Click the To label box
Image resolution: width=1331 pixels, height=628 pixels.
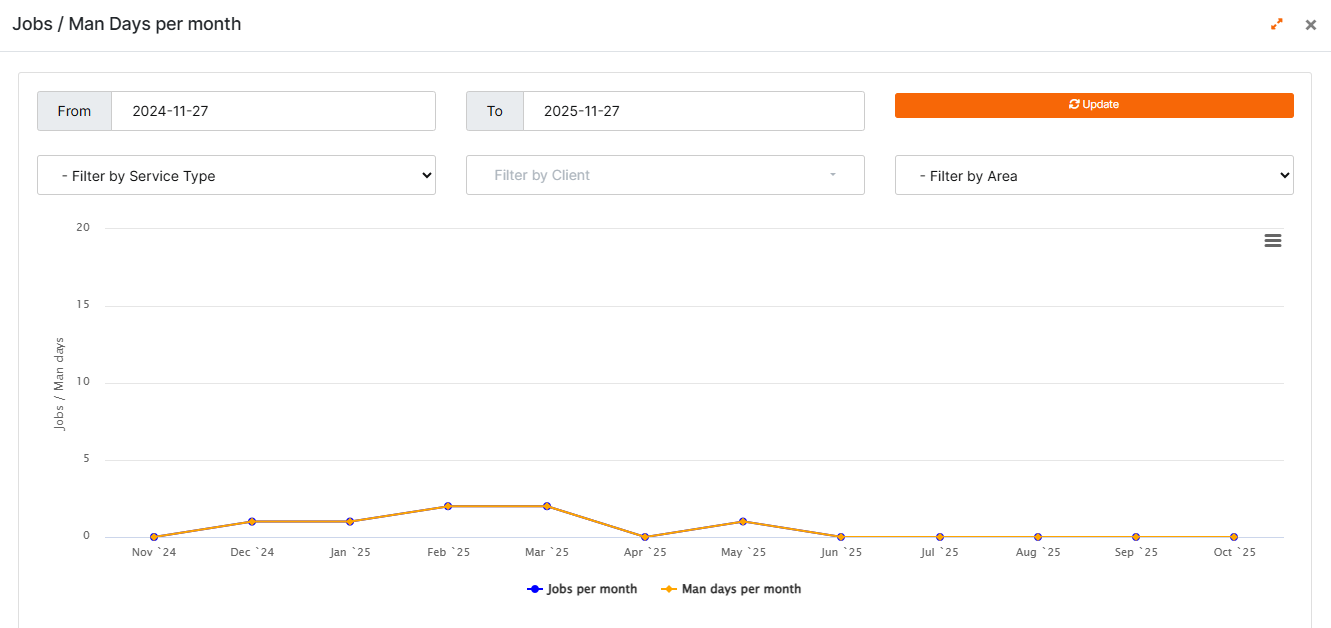494,111
